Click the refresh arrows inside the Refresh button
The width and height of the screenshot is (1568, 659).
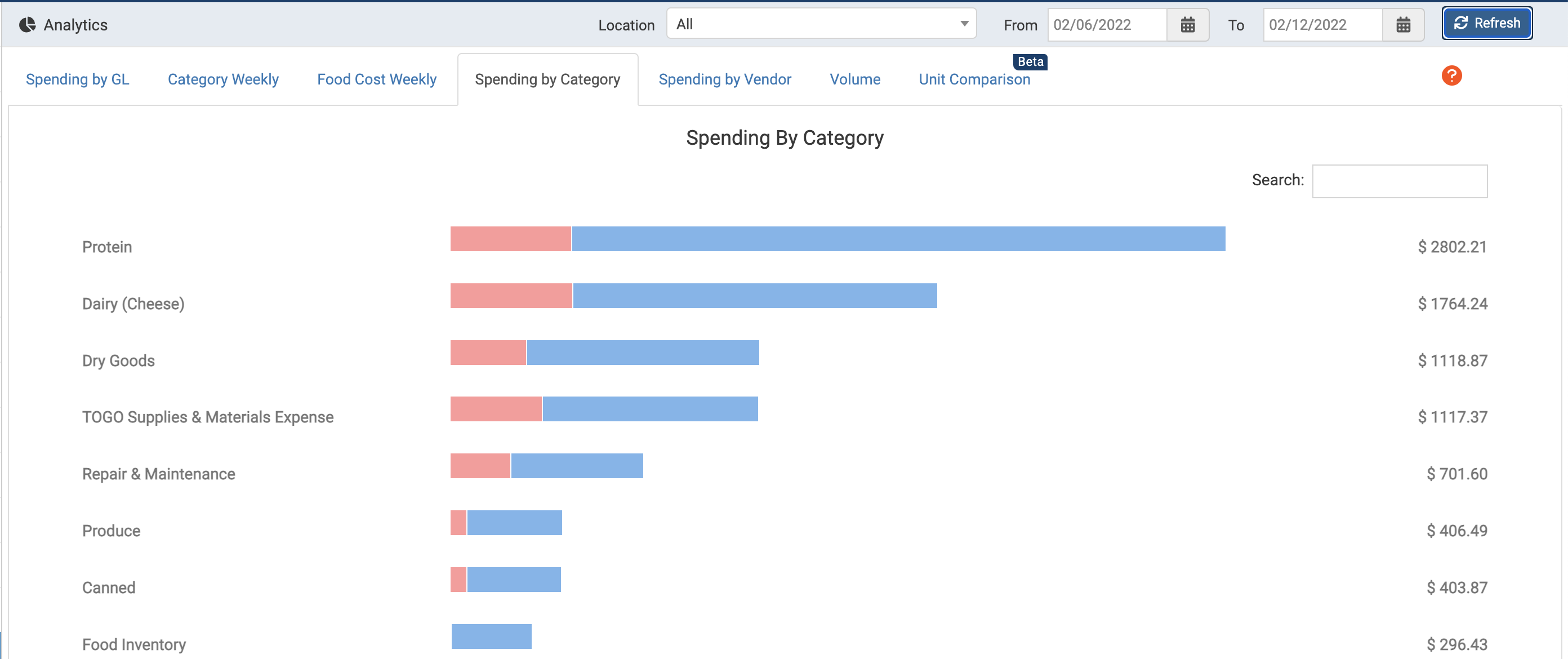click(x=1460, y=23)
